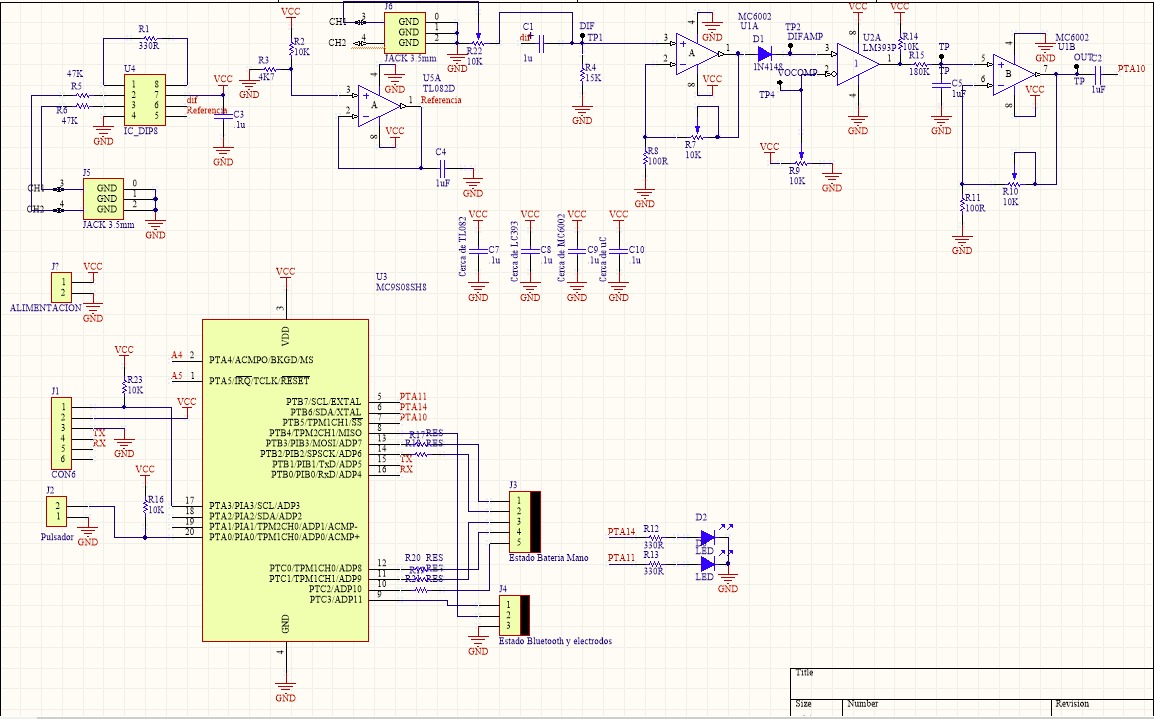Click the R23 10K resistor
The height and width of the screenshot is (719, 1154).
pyautogui.click(x=124, y=385)
